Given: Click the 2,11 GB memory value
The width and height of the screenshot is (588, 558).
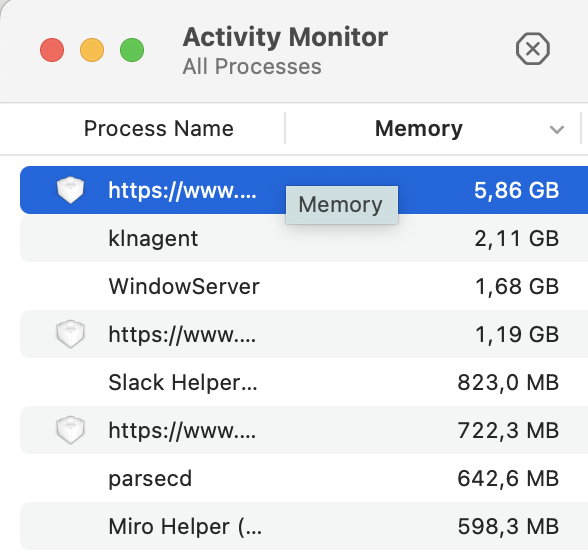Looking at the screenshot, I should click(516, 238).
